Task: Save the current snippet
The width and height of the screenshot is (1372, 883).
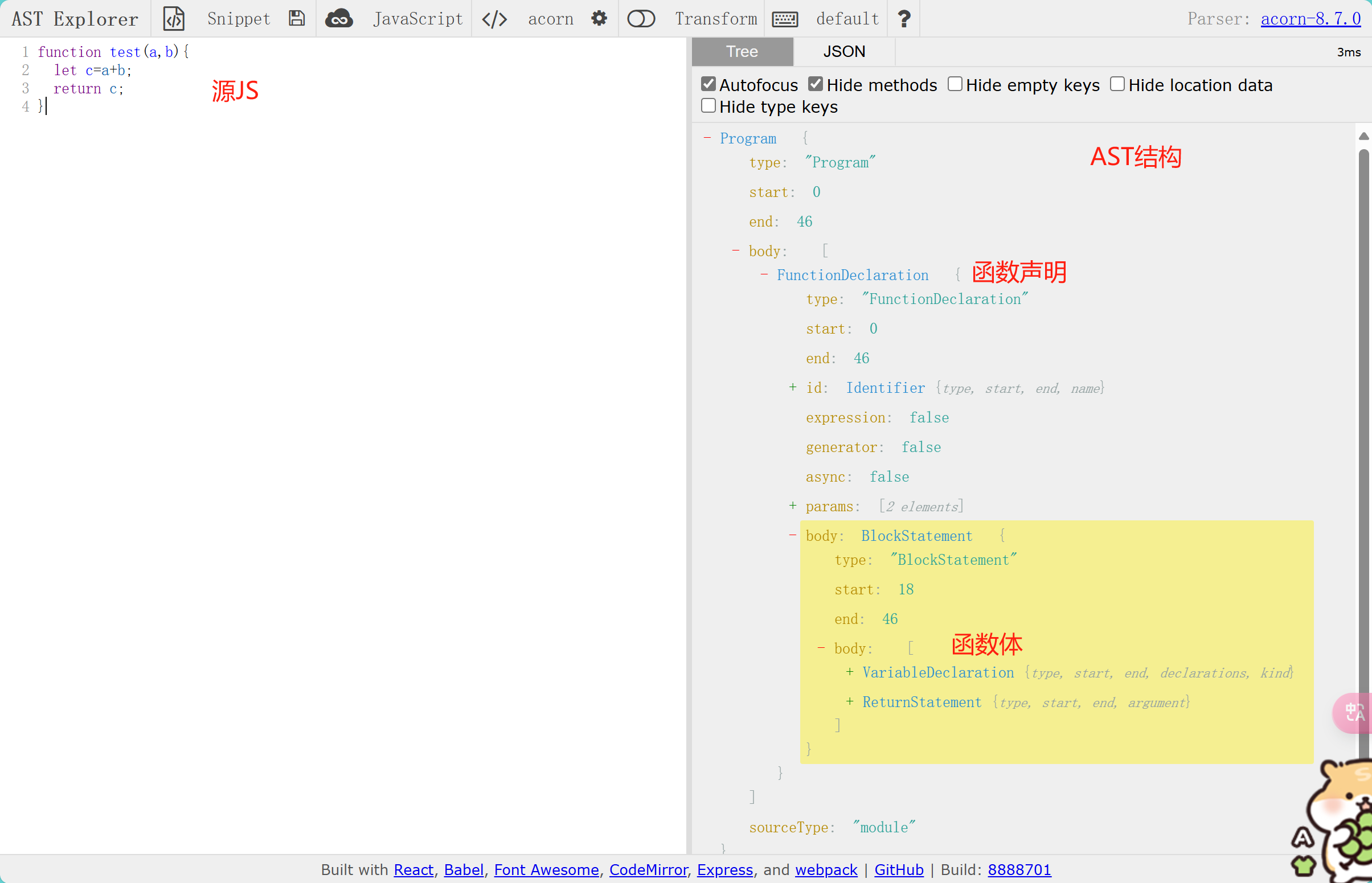Action: 297,18
